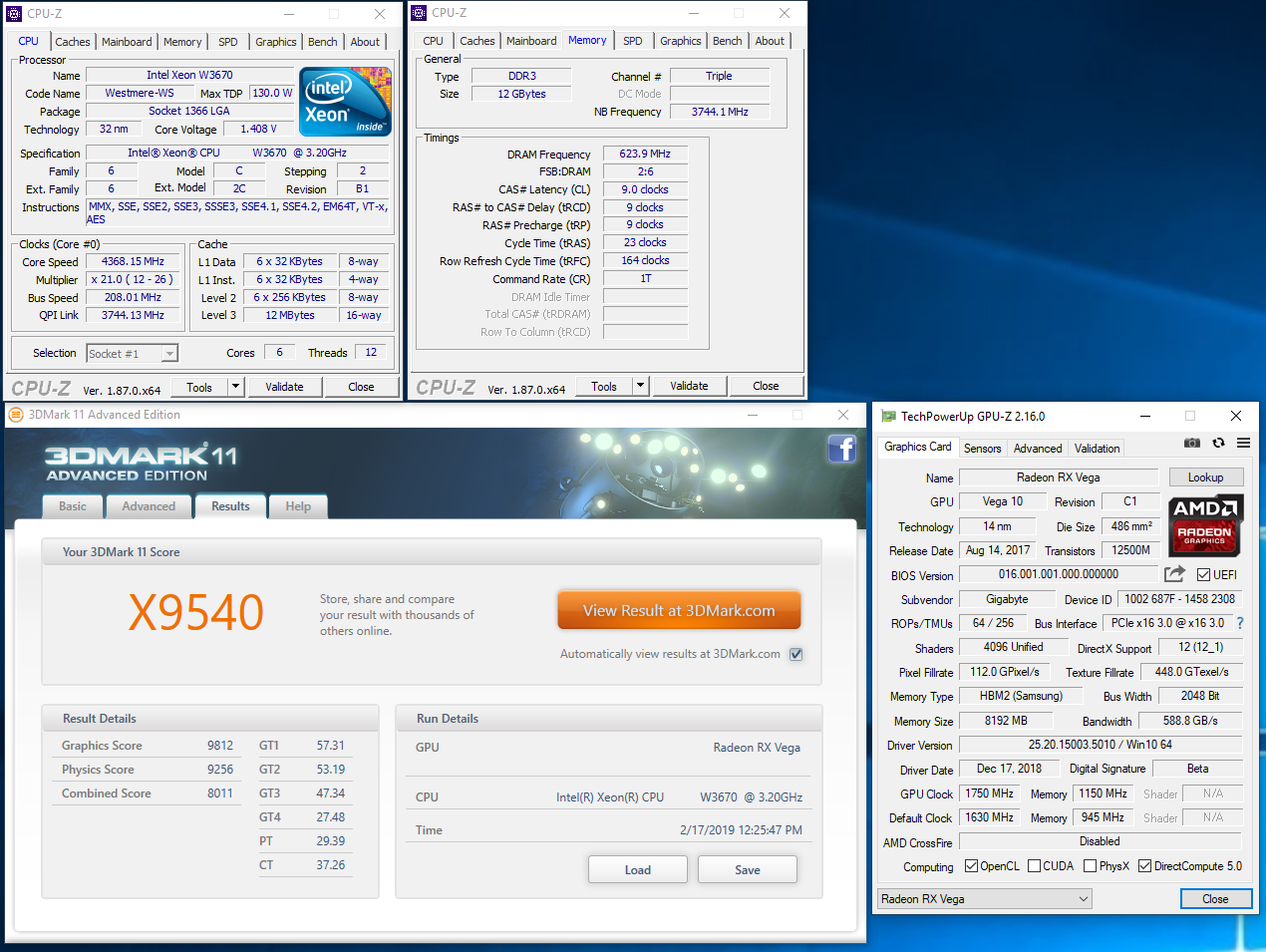Viewport: 1266px width, 952px height.
Task: Click Tools button in right CPU-Z window
Action: tap(604, 386)
